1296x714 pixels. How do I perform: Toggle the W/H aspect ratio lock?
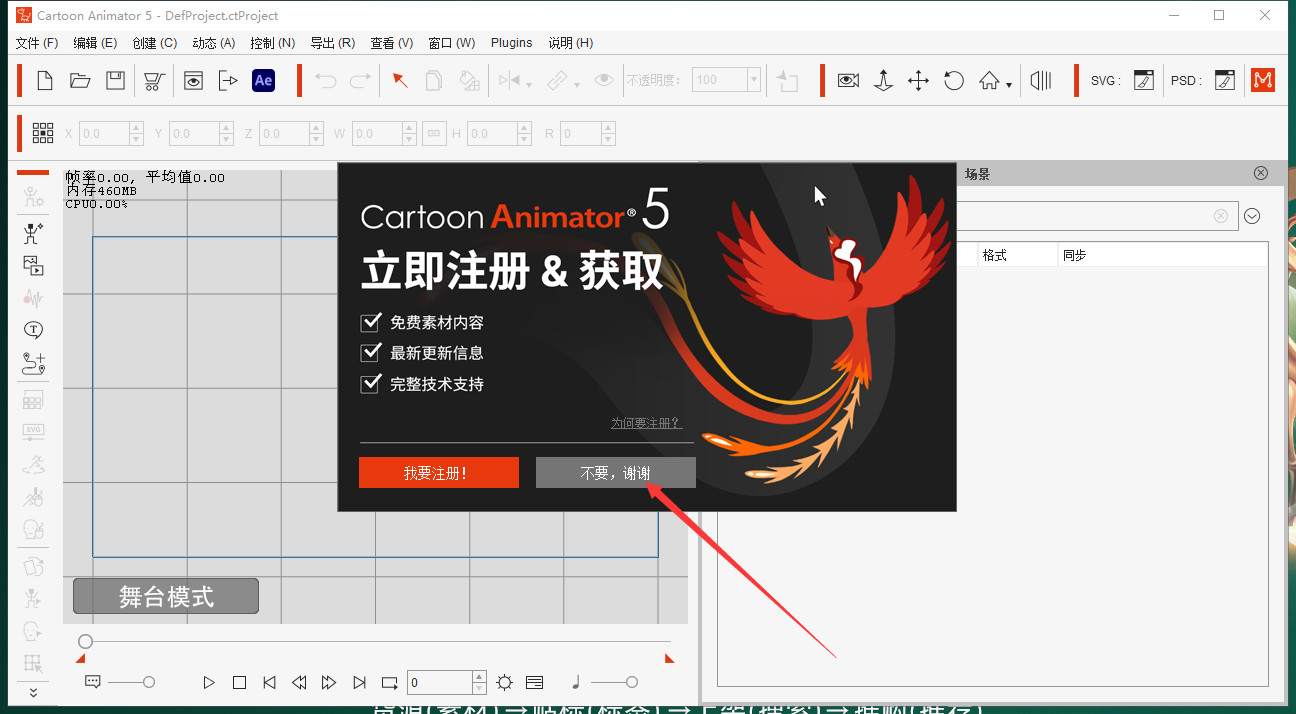433,133
